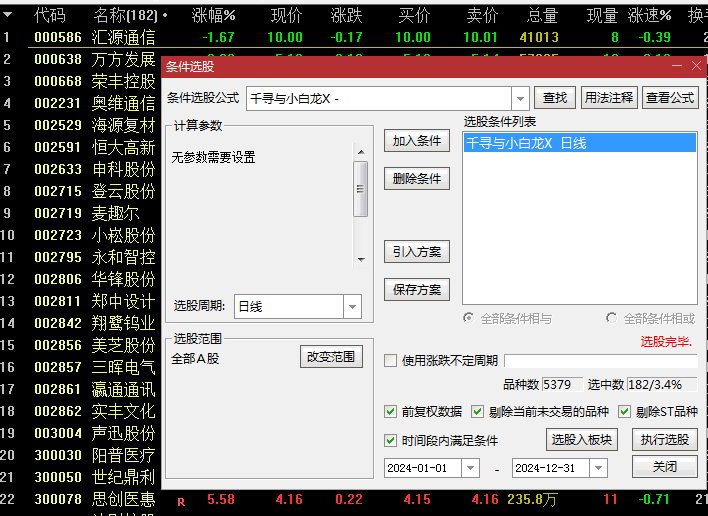This screenshot has width=708, height=516.
Task: Sort by the 涨速% column header
Action: click(649, 16)
